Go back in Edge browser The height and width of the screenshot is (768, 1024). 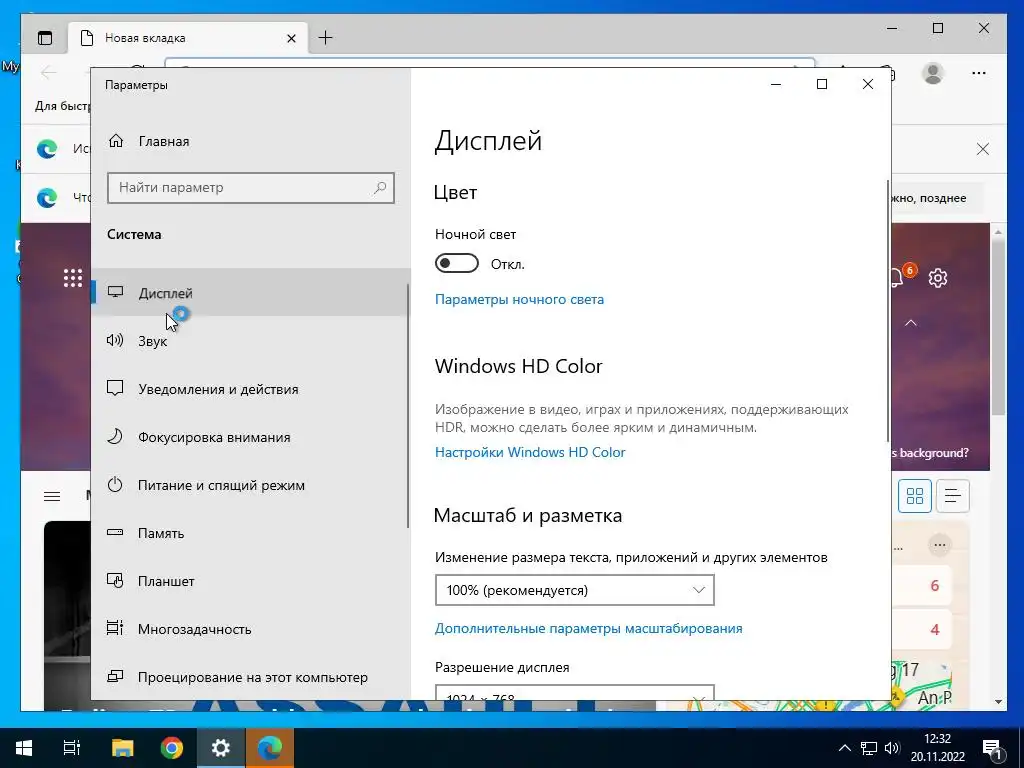48,72
